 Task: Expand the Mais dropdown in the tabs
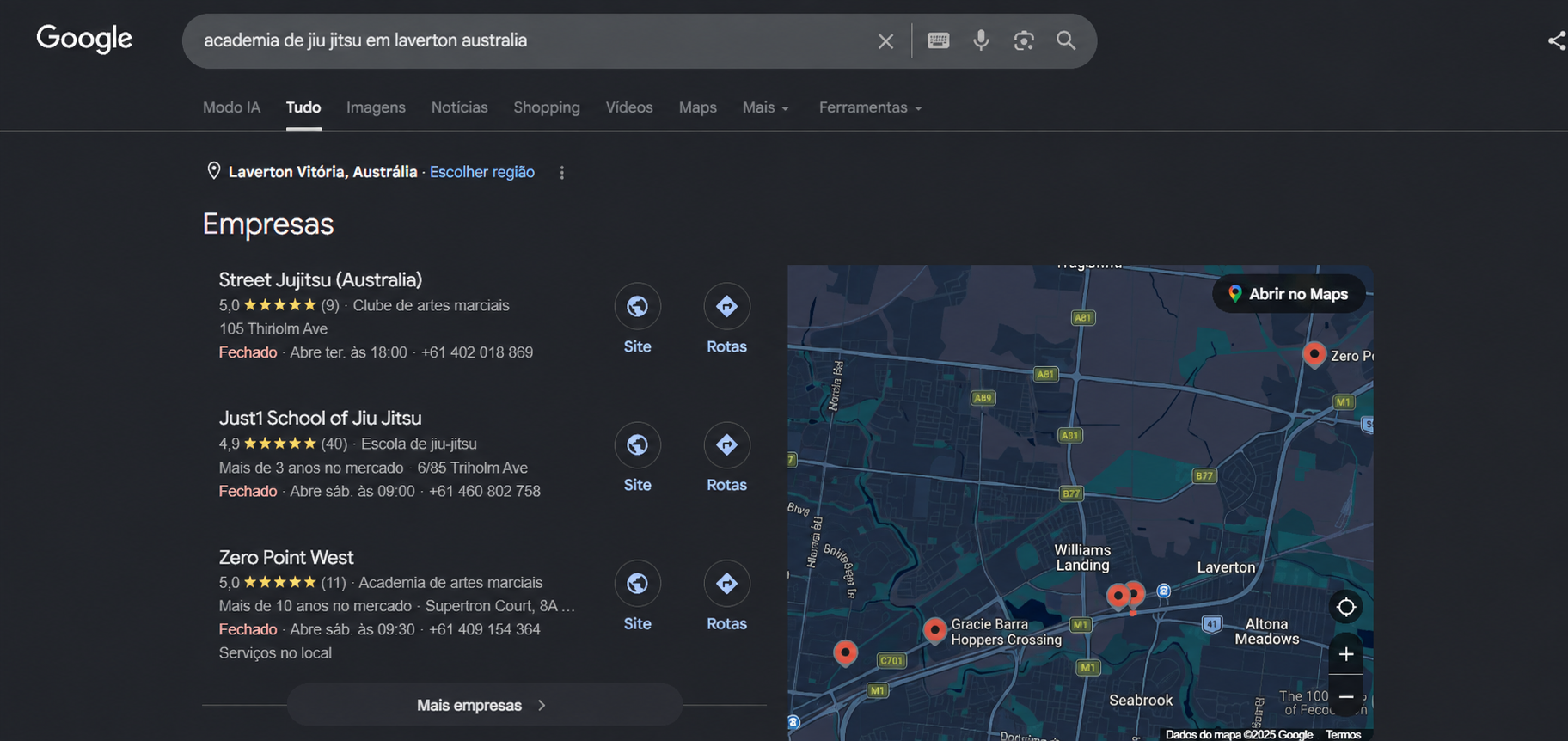tap(765, 107)
